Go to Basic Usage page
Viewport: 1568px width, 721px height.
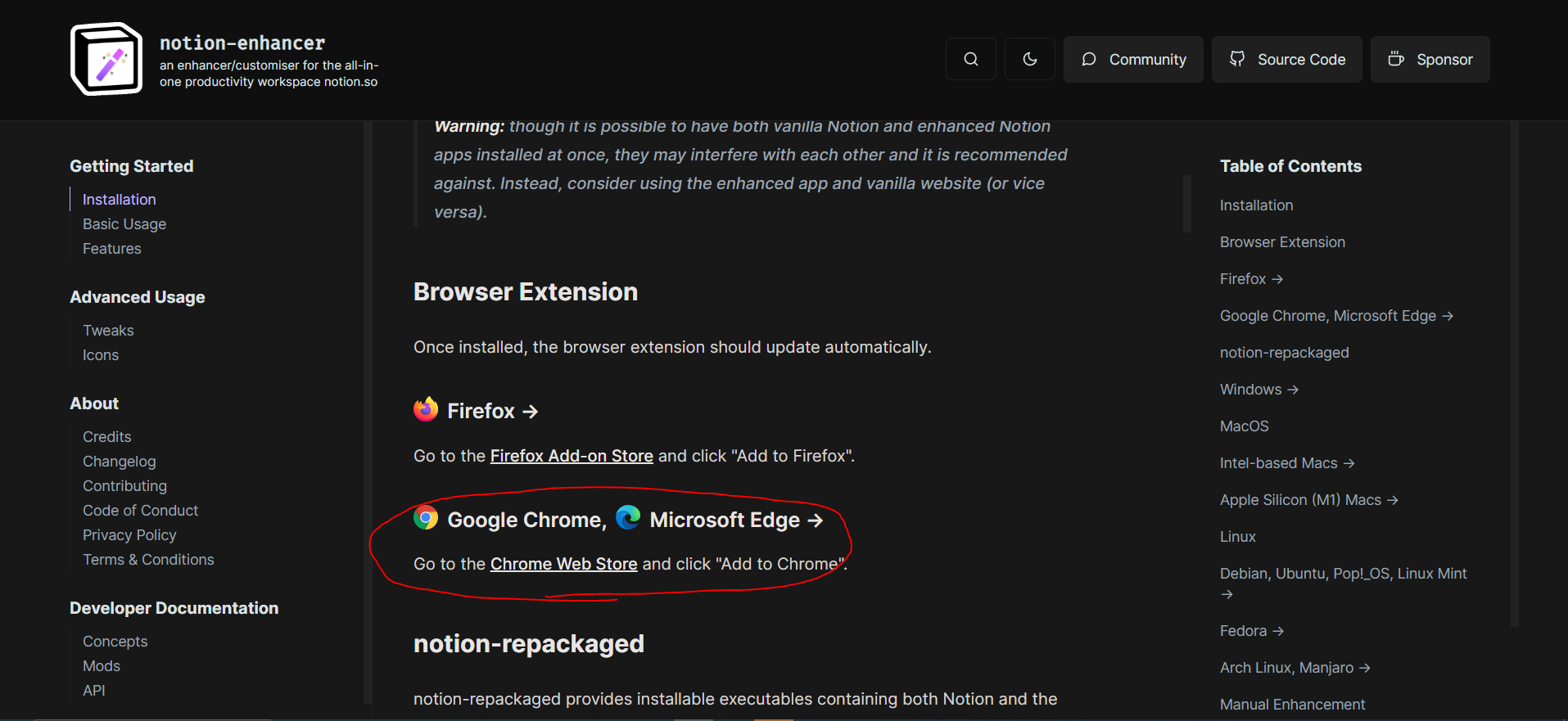(124, 224)
